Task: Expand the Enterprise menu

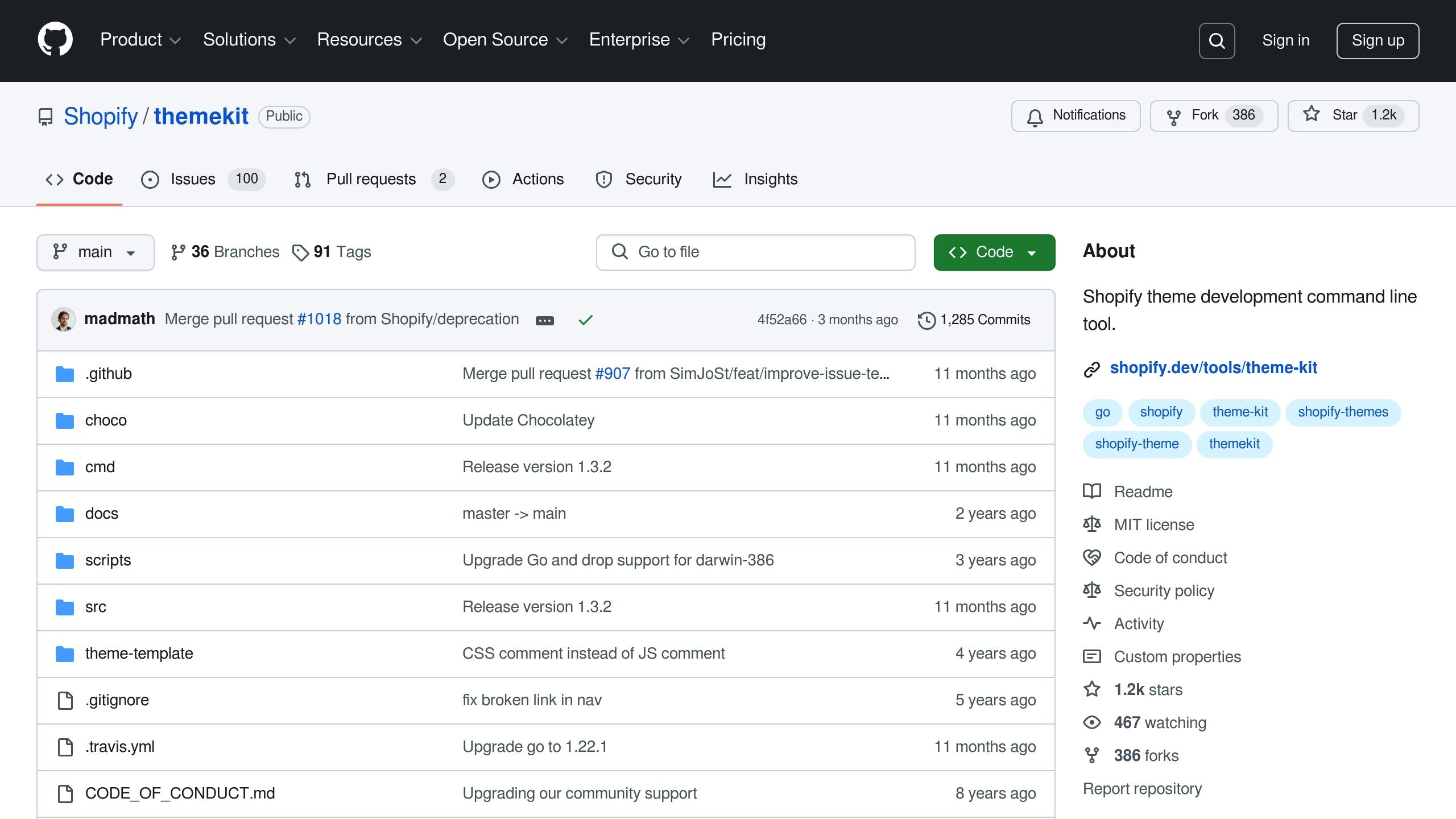Action: click(639, 40)
